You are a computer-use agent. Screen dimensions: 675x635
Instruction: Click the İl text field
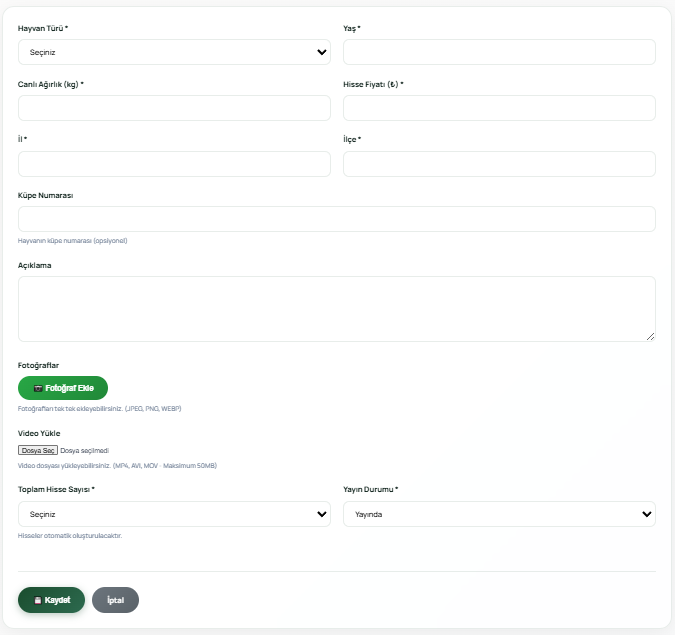174,164
